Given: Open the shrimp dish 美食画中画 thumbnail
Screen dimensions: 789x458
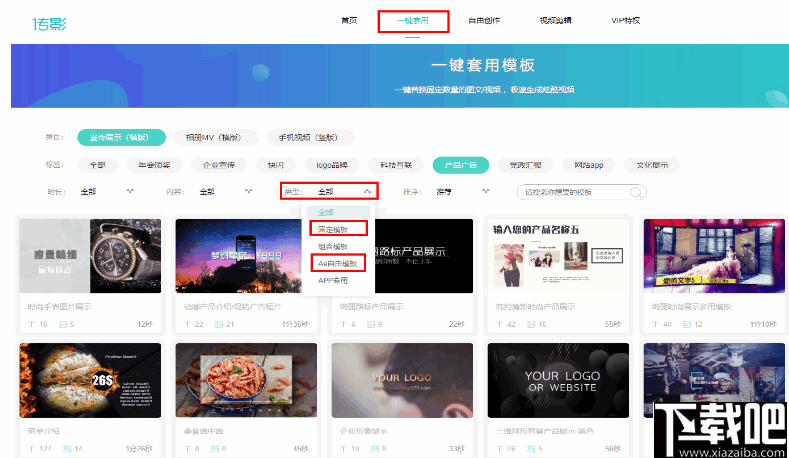Looking at the screenshot, I should [246, 380].
